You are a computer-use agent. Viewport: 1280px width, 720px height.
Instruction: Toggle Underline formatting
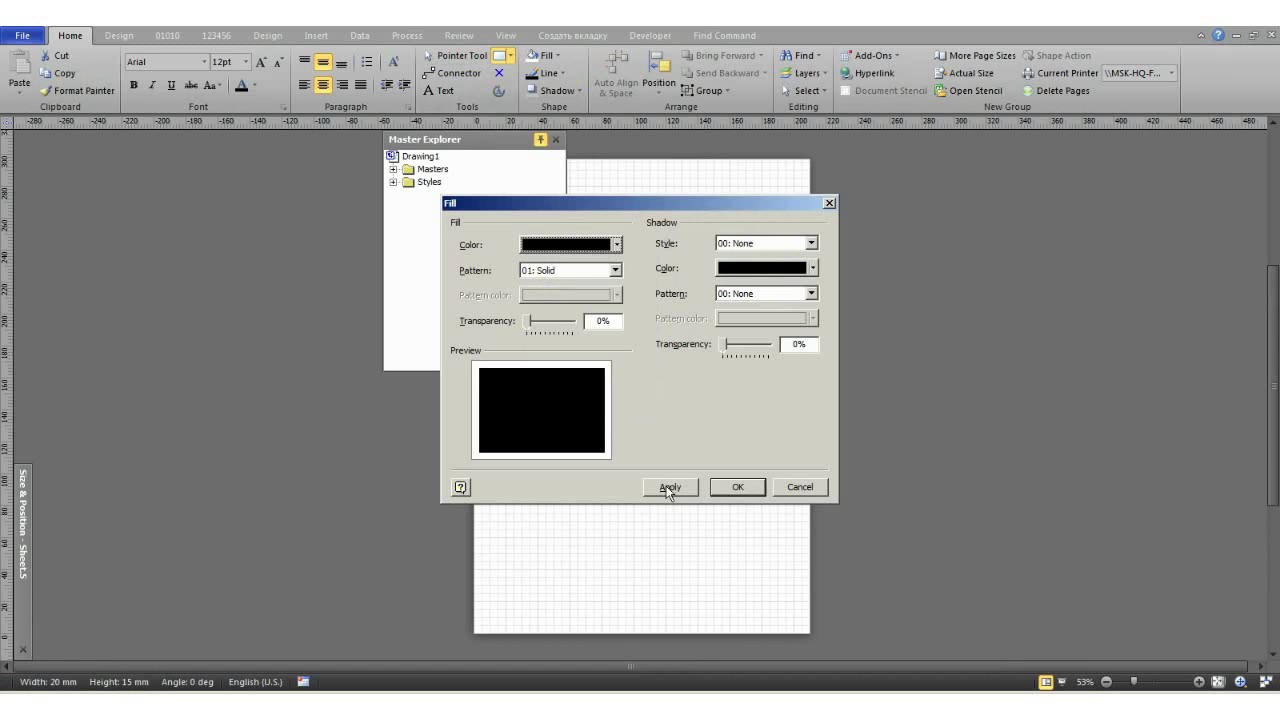click(x=171, y=85)
